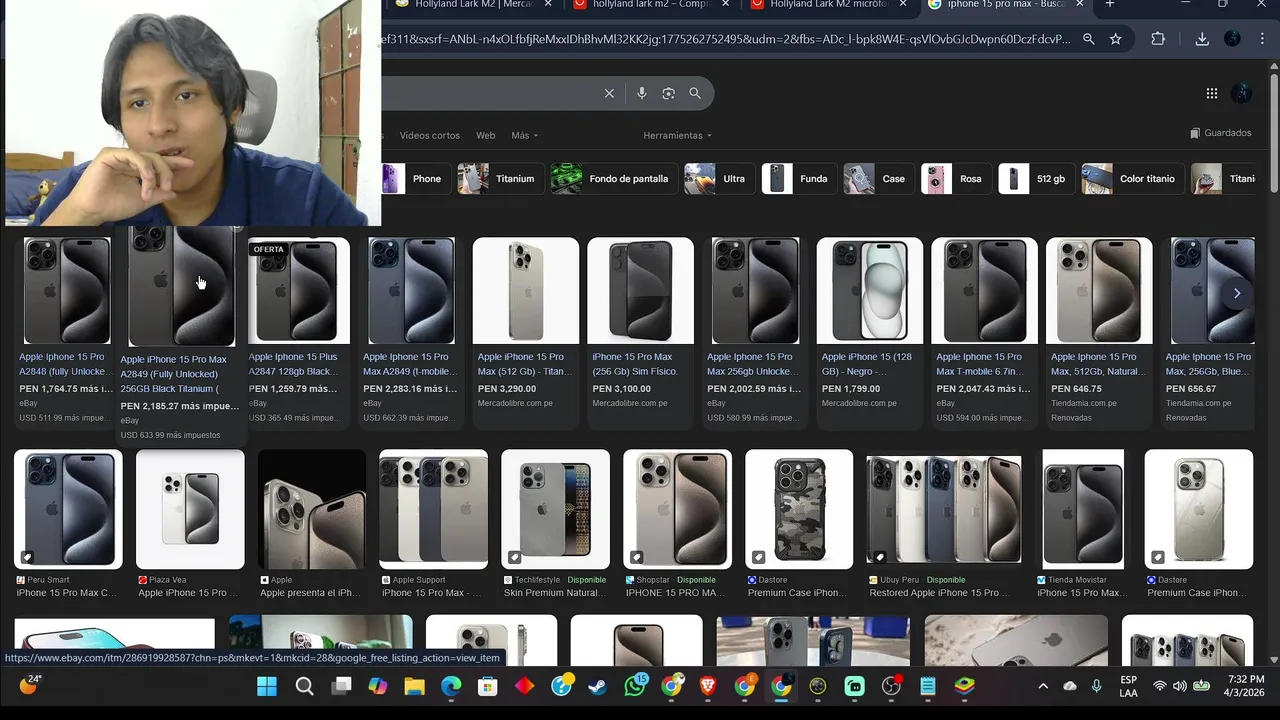Image resolution: width=1280 pixels, height=720 pixels.
Task: Open Chrome zoom magnifier in address bar
Action: 1088,39
